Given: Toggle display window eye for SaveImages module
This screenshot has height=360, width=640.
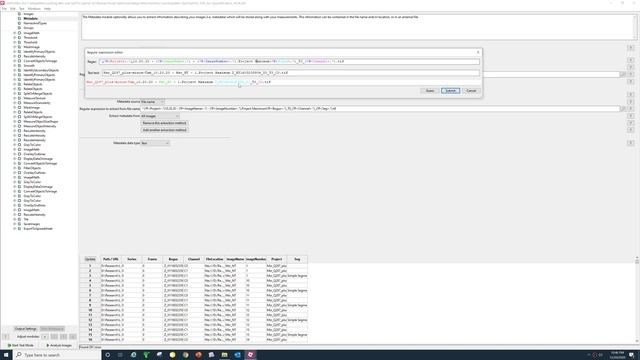Looking at the screenshot, I should pos(15,224).
